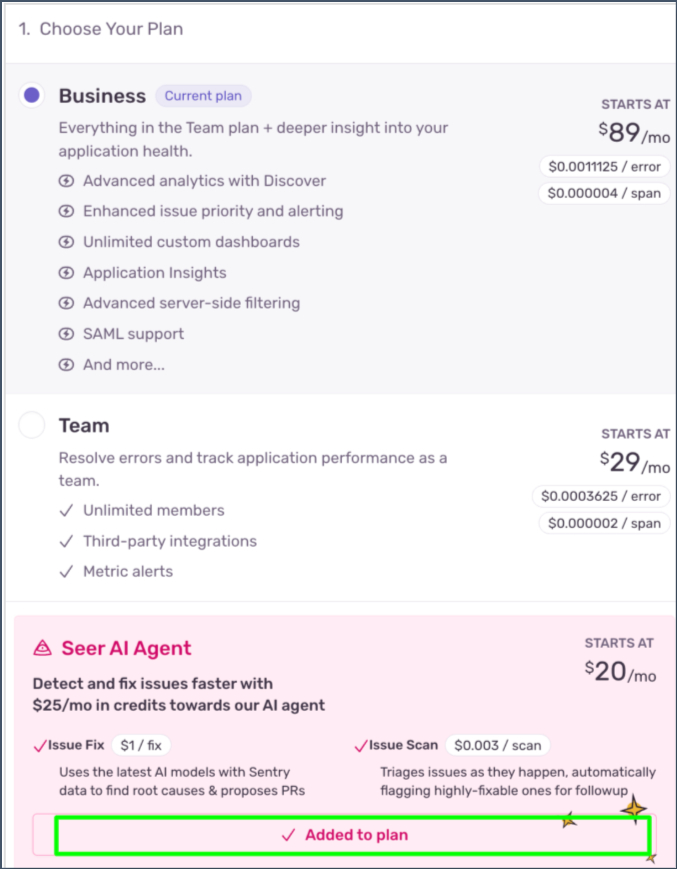
Task: Click the Seer AI Agent title
Action: point(126,648)
